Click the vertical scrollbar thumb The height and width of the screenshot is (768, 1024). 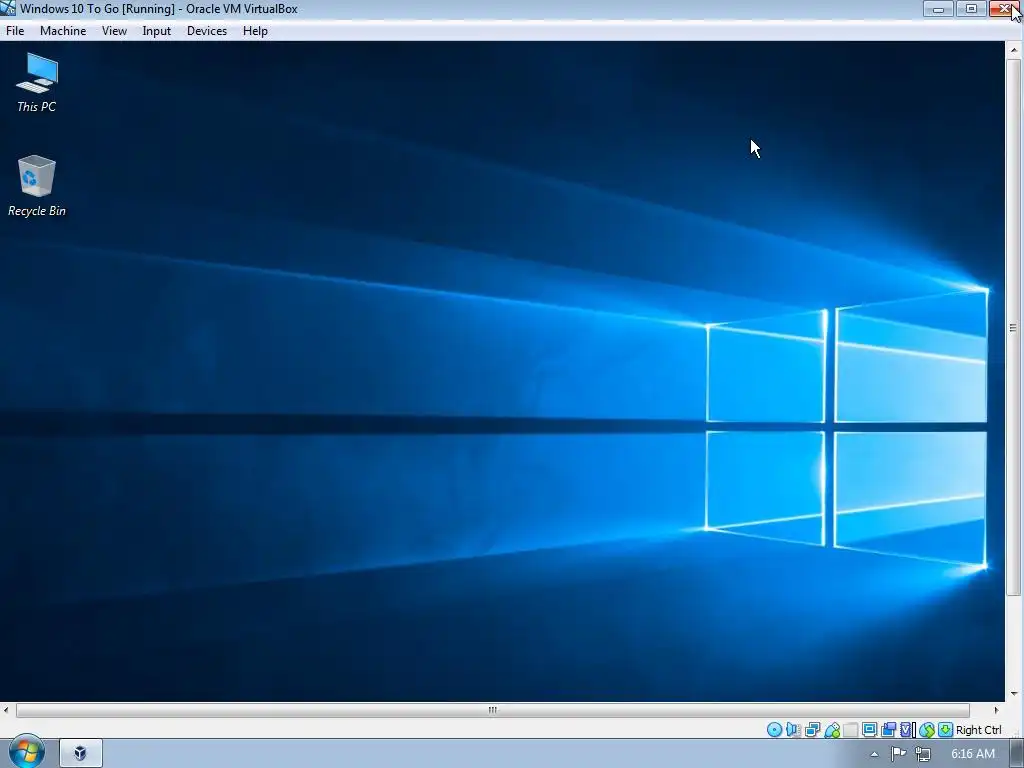(1014, 328)
